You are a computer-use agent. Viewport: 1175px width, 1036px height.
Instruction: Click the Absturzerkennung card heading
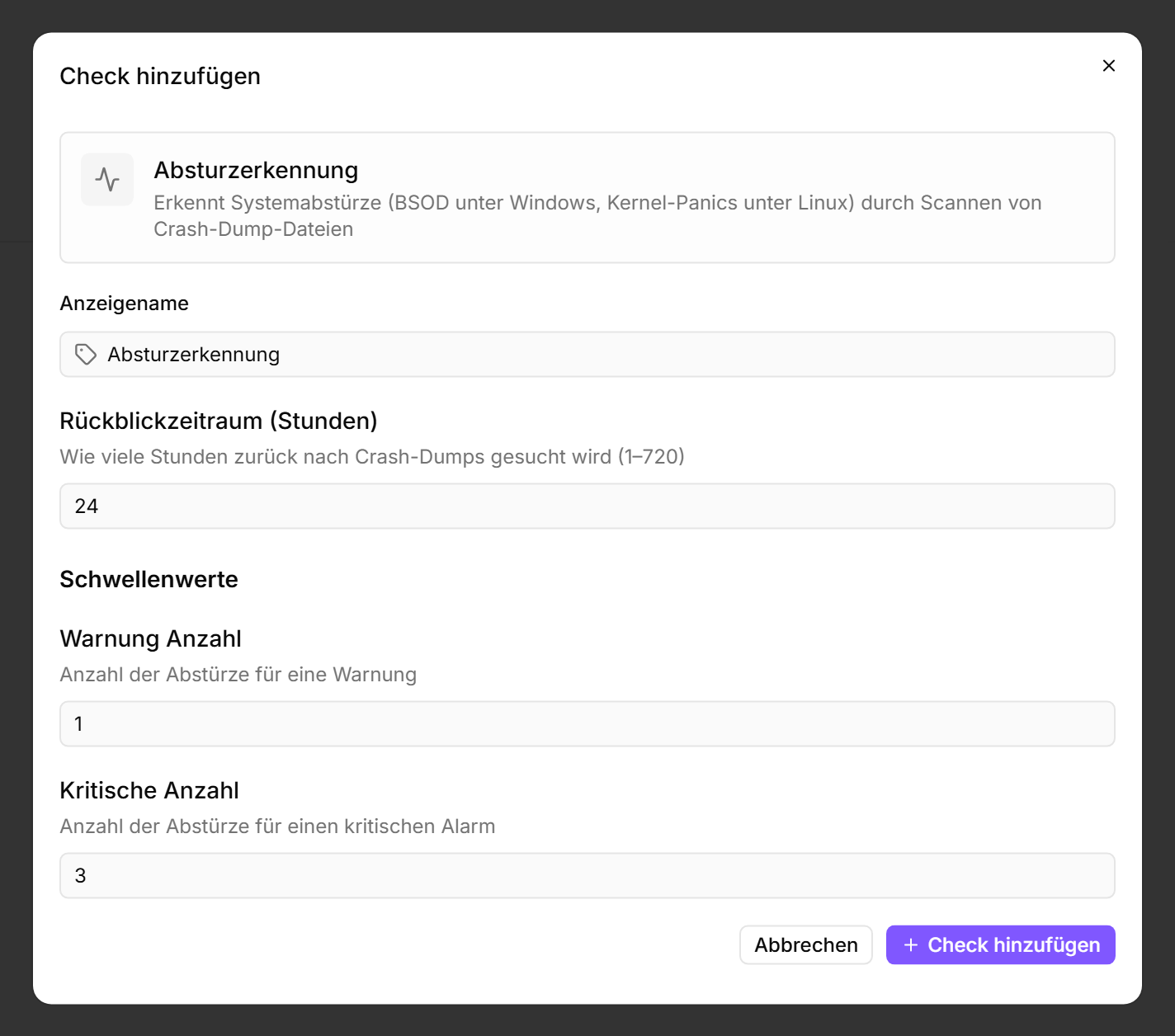click(x=256, y=171)
